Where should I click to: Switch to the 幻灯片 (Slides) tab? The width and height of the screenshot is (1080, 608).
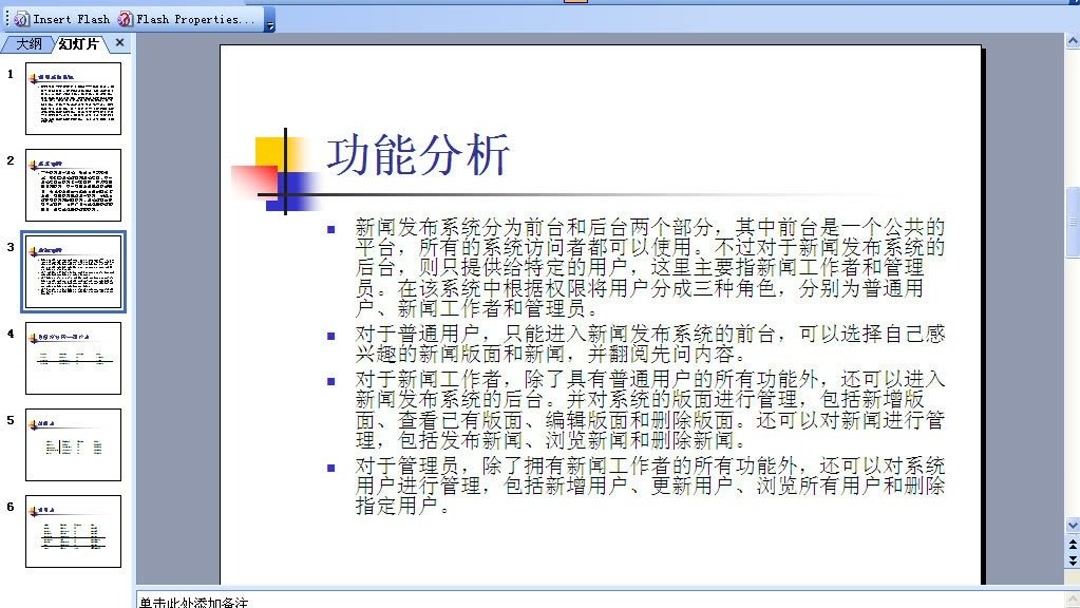(x=78, y=43)
